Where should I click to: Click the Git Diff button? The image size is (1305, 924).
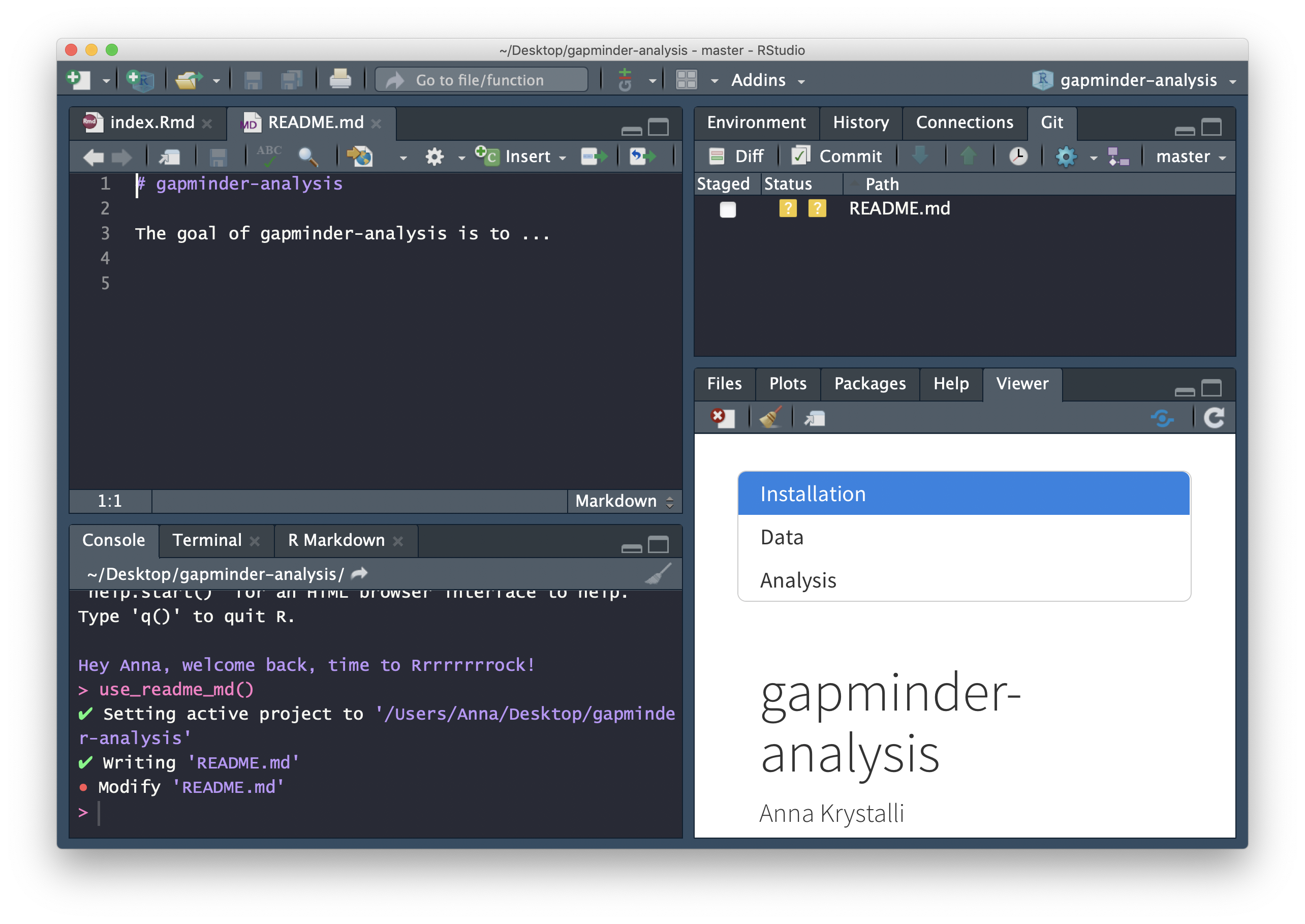736,156
